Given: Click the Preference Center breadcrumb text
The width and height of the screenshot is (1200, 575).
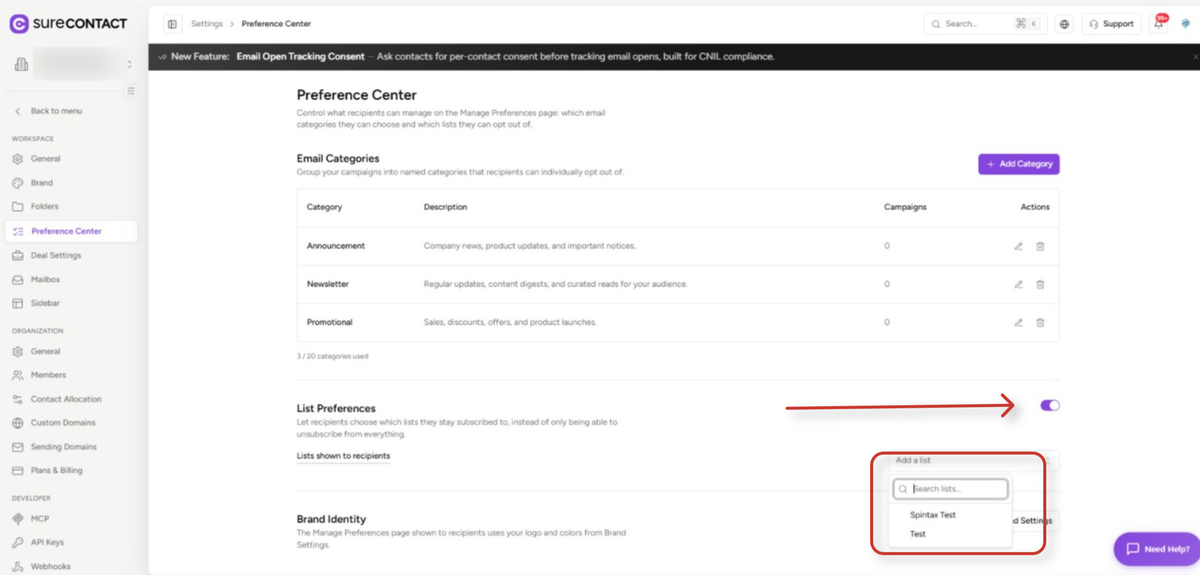Looking at the screenshot, I should point(276,23).
